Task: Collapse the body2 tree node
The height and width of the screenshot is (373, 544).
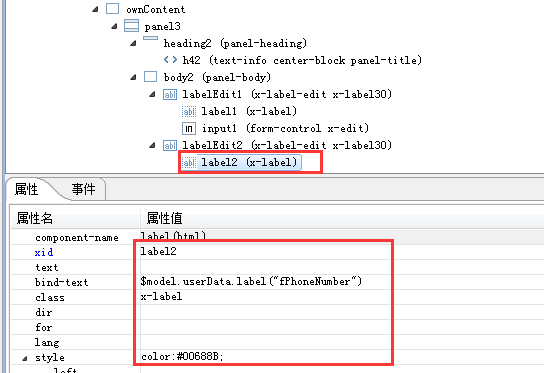Action: click(134, 77)
